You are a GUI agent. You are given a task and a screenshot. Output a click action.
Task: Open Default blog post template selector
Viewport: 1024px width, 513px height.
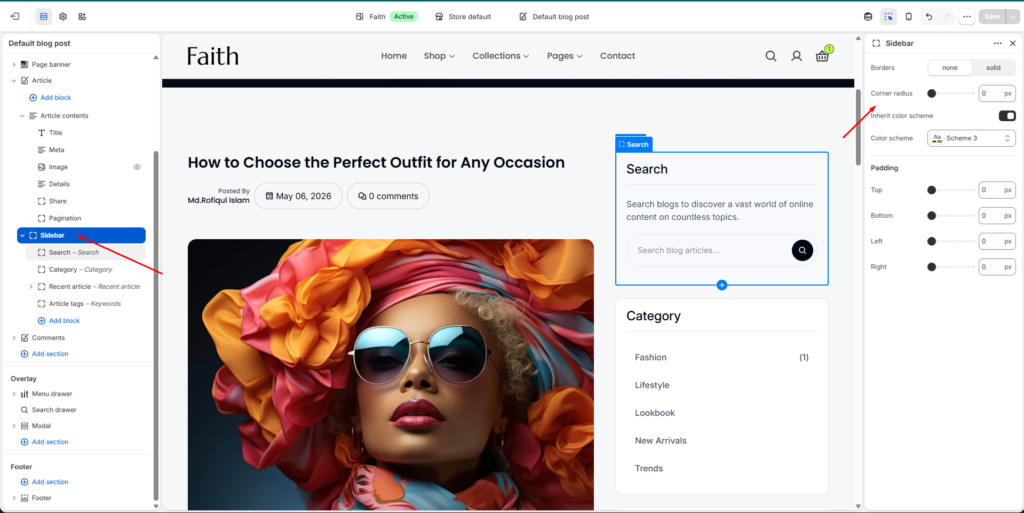(554, 17)
